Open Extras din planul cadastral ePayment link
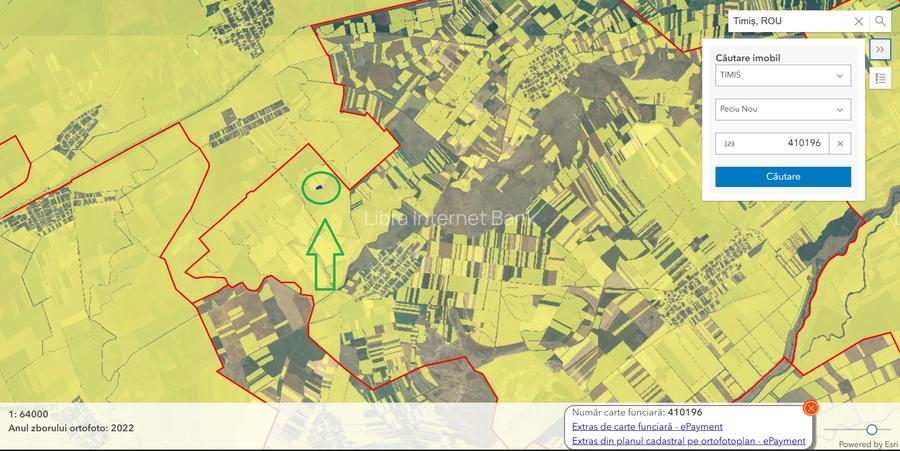 [688, 441]
